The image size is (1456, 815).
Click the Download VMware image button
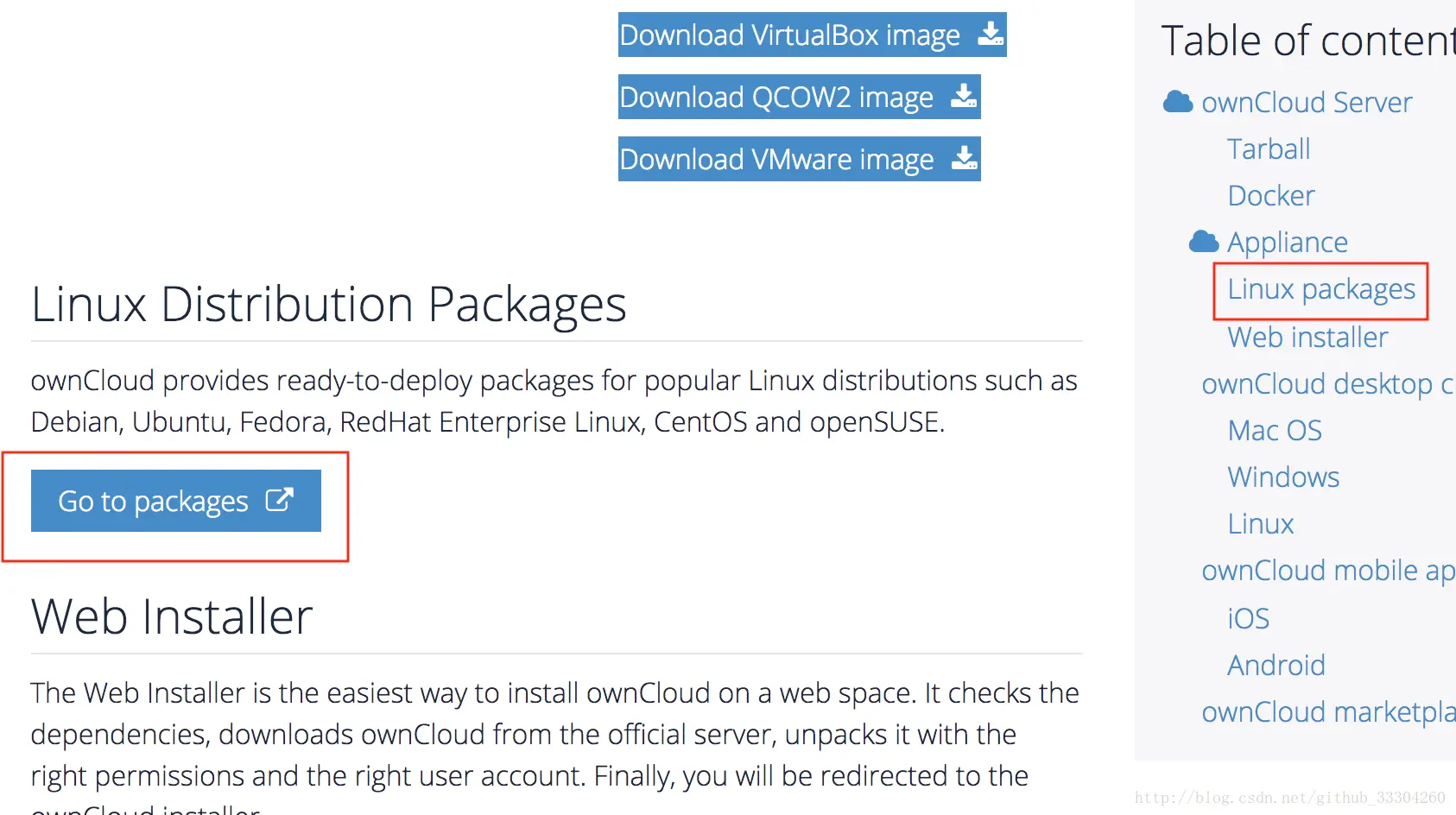pyautogui.click(x=799, y=159)
